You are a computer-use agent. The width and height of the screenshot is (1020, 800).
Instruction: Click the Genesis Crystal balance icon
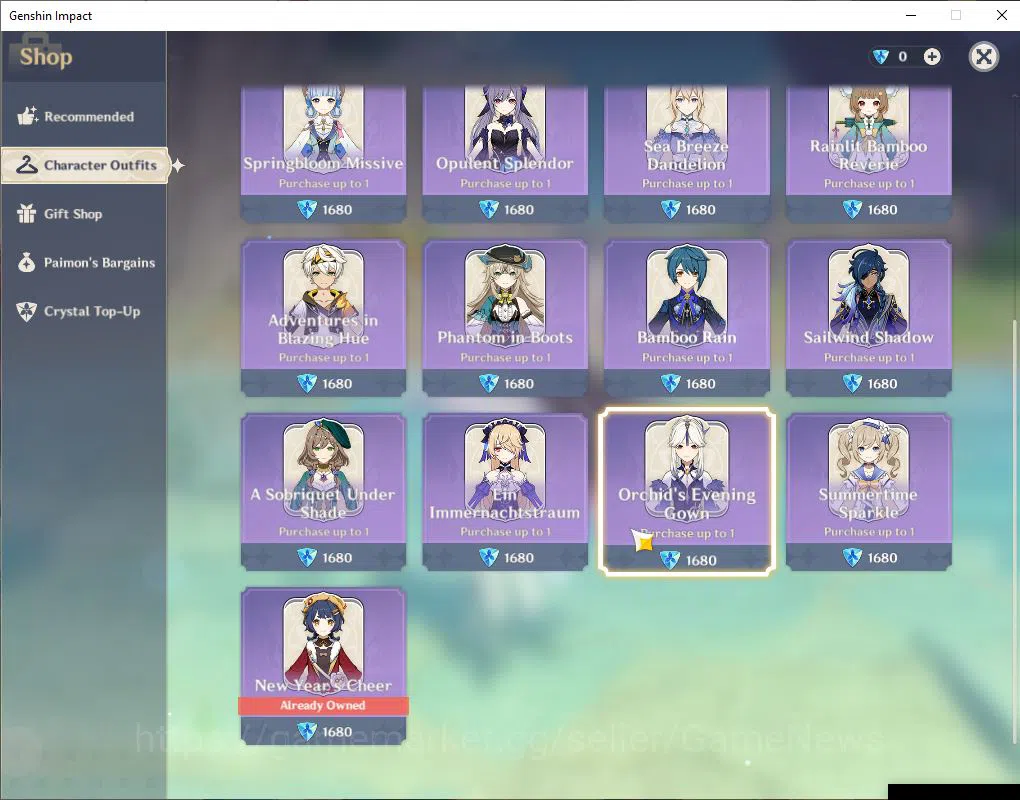(x=881, y=57)
